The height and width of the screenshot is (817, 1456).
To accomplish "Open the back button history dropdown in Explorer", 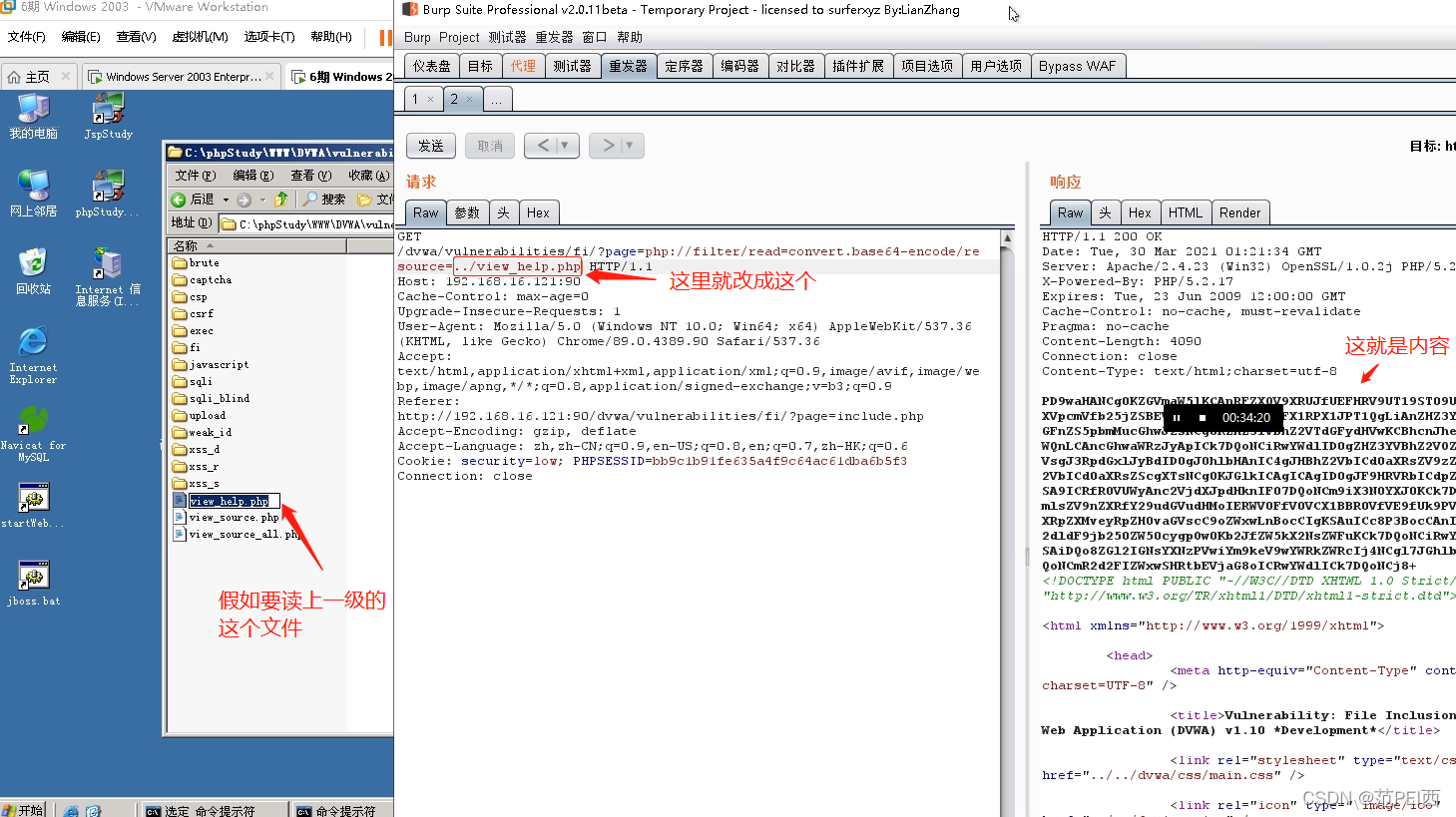I will pyautogui.click(x=226, y=200).
